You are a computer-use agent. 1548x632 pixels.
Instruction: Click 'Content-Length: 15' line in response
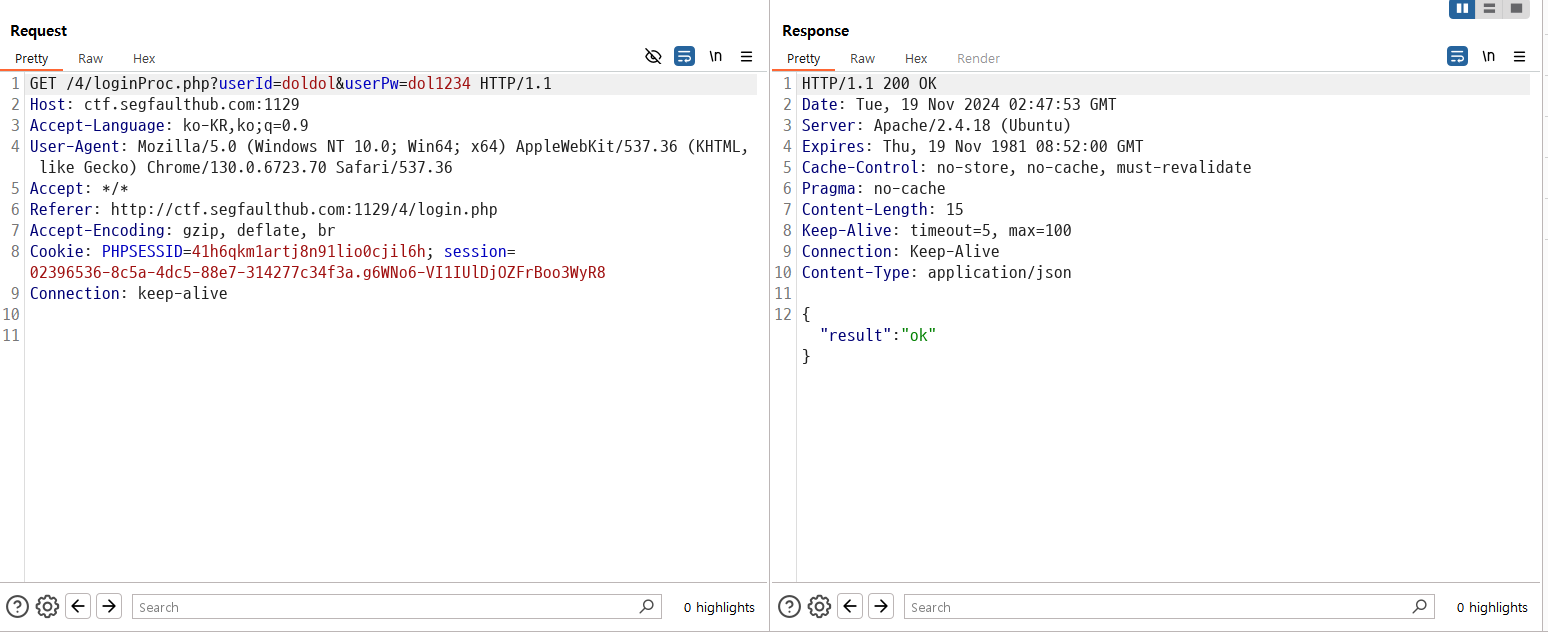(x=883, y=210)
